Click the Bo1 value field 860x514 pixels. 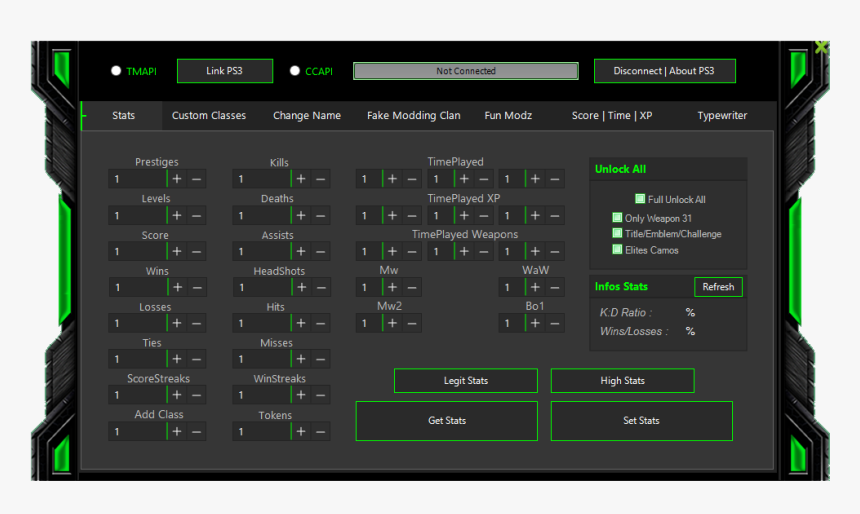click(x=512, y=324)
